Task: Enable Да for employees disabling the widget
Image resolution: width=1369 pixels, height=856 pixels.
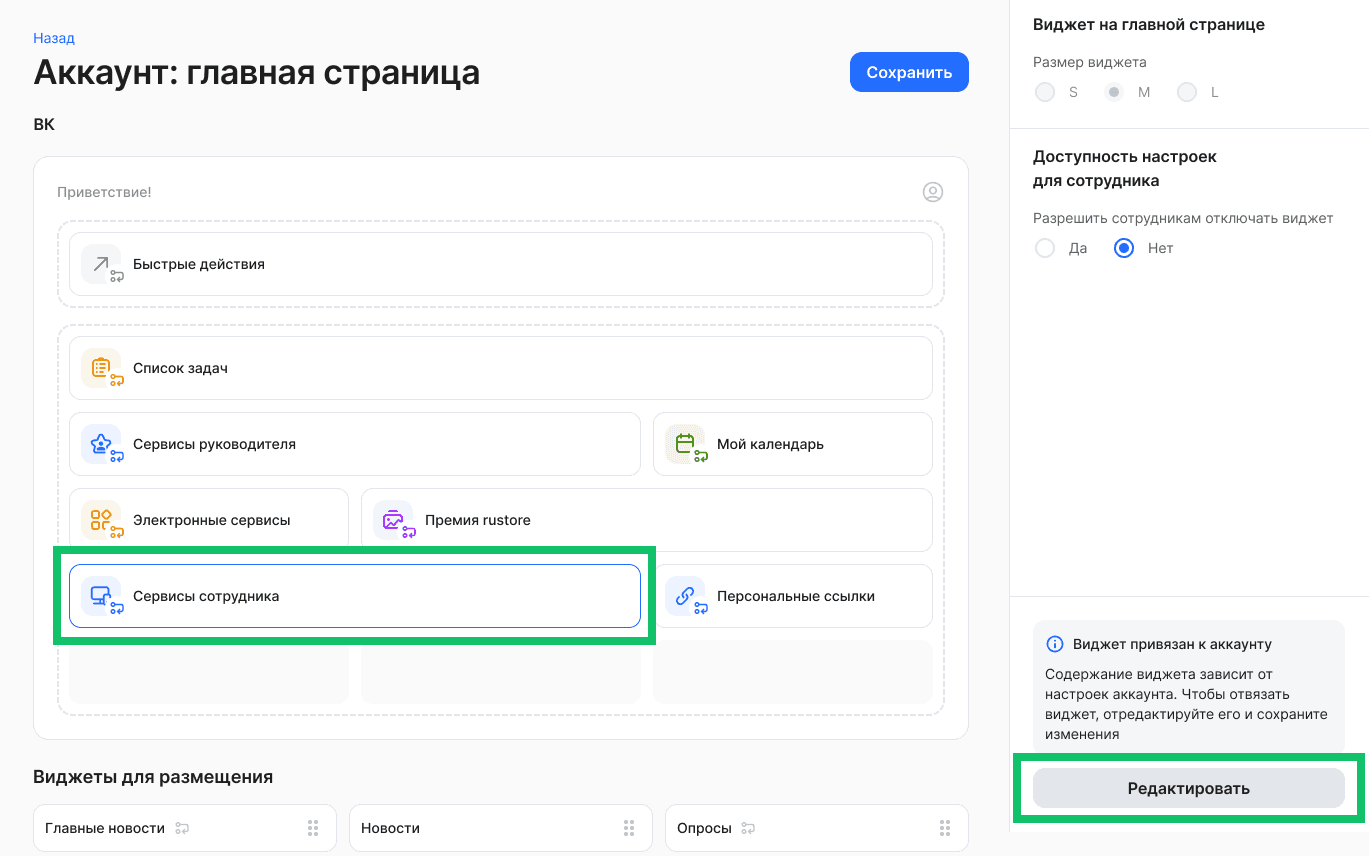Action: [1044, 247]
